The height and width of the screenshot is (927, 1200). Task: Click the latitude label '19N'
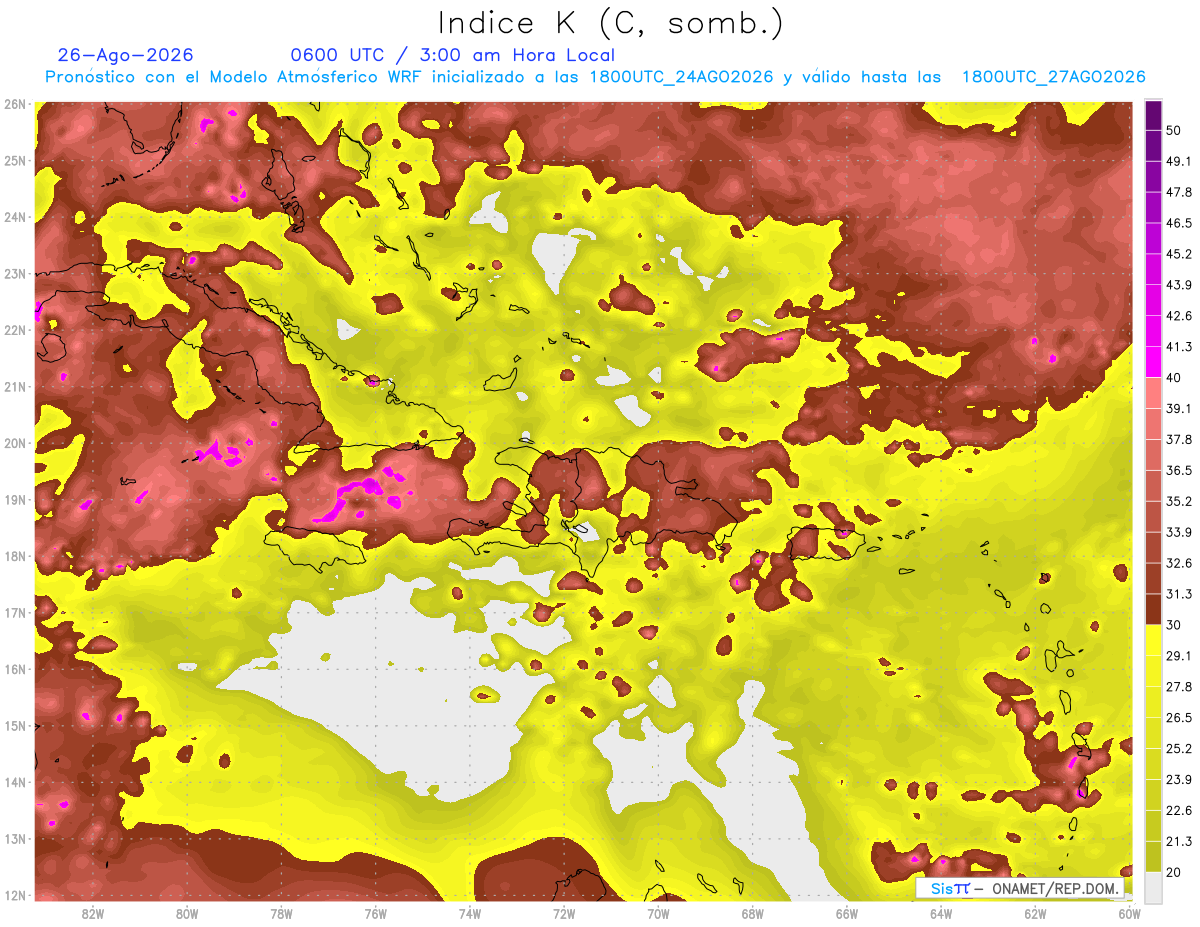[x=14, y=499]
